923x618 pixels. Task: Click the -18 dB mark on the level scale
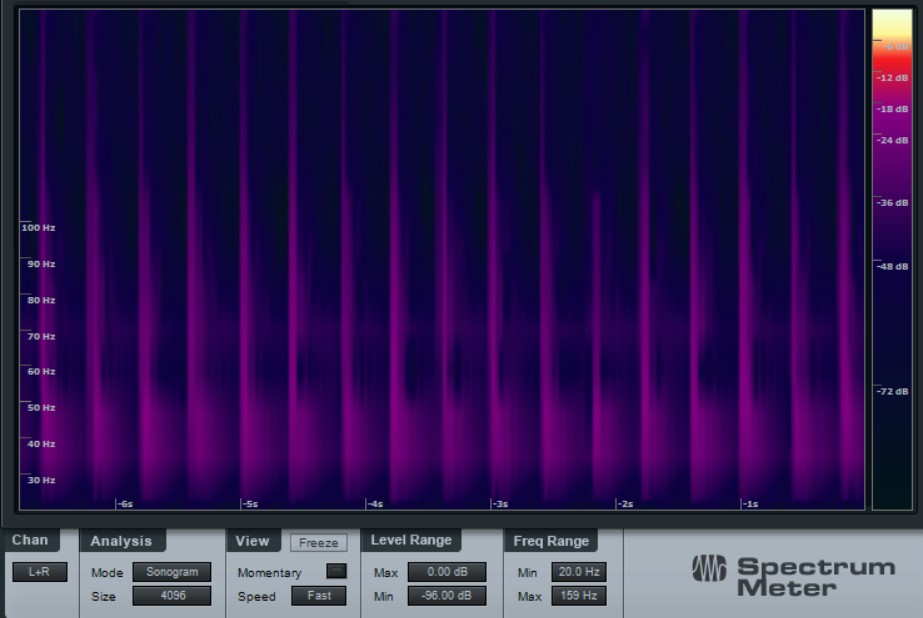click(892, 109)
